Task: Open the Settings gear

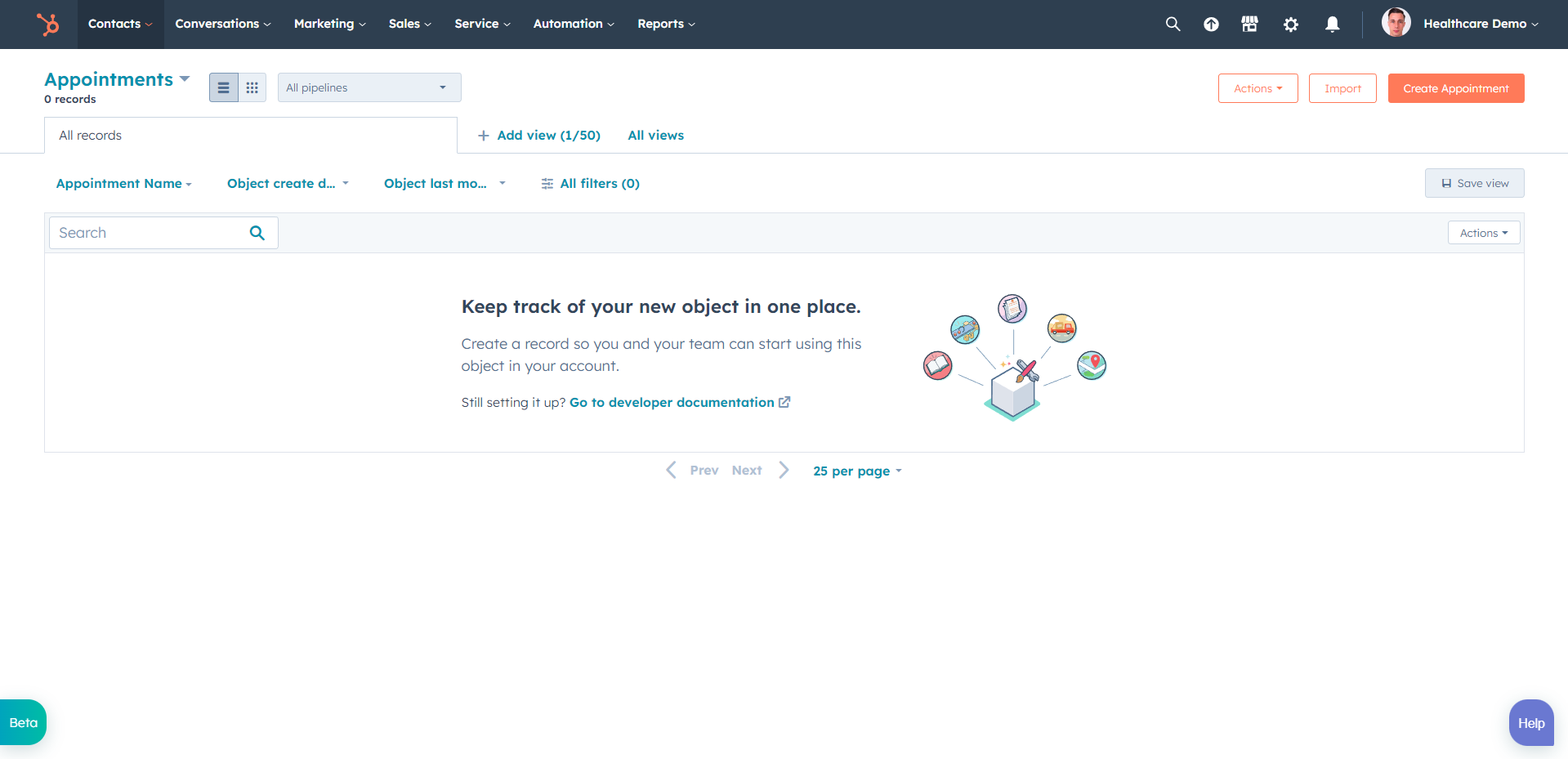Action: 1290,25
